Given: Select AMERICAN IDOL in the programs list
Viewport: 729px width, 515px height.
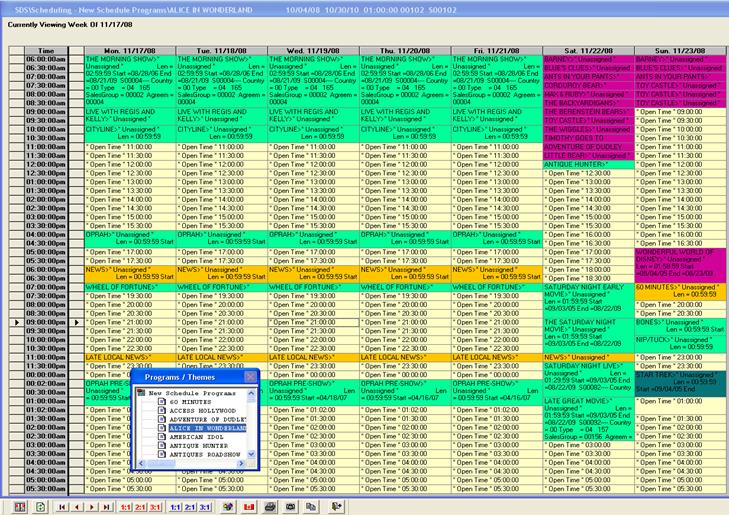Looking at the screenshot, I should coord(195,438).
